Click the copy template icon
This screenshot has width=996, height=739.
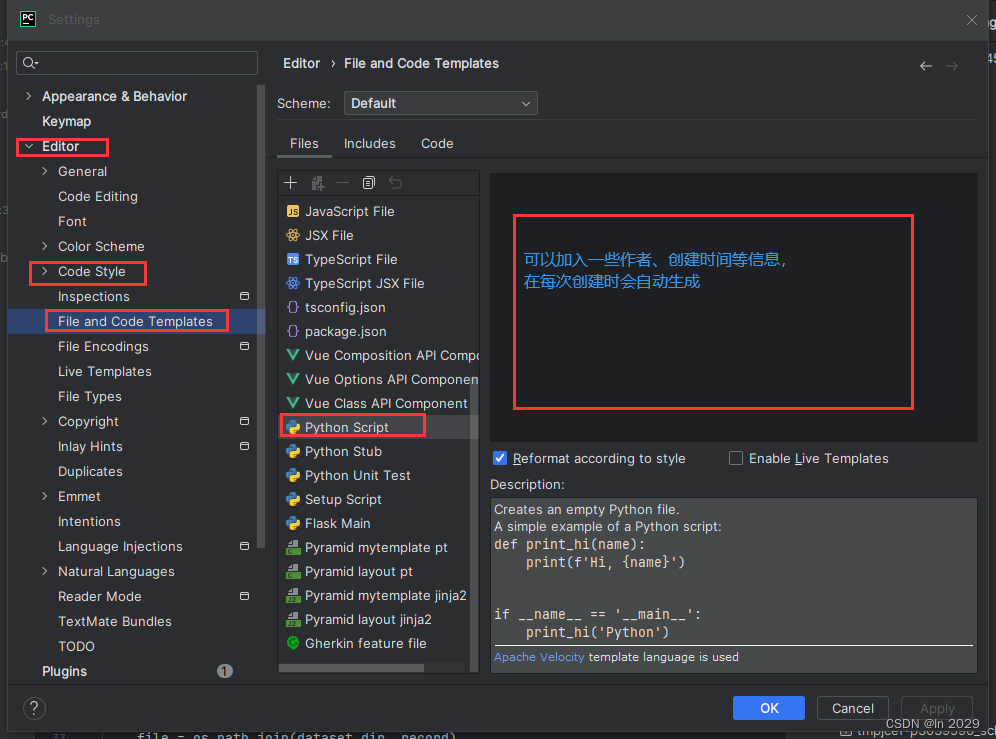[x=368, y=183]
